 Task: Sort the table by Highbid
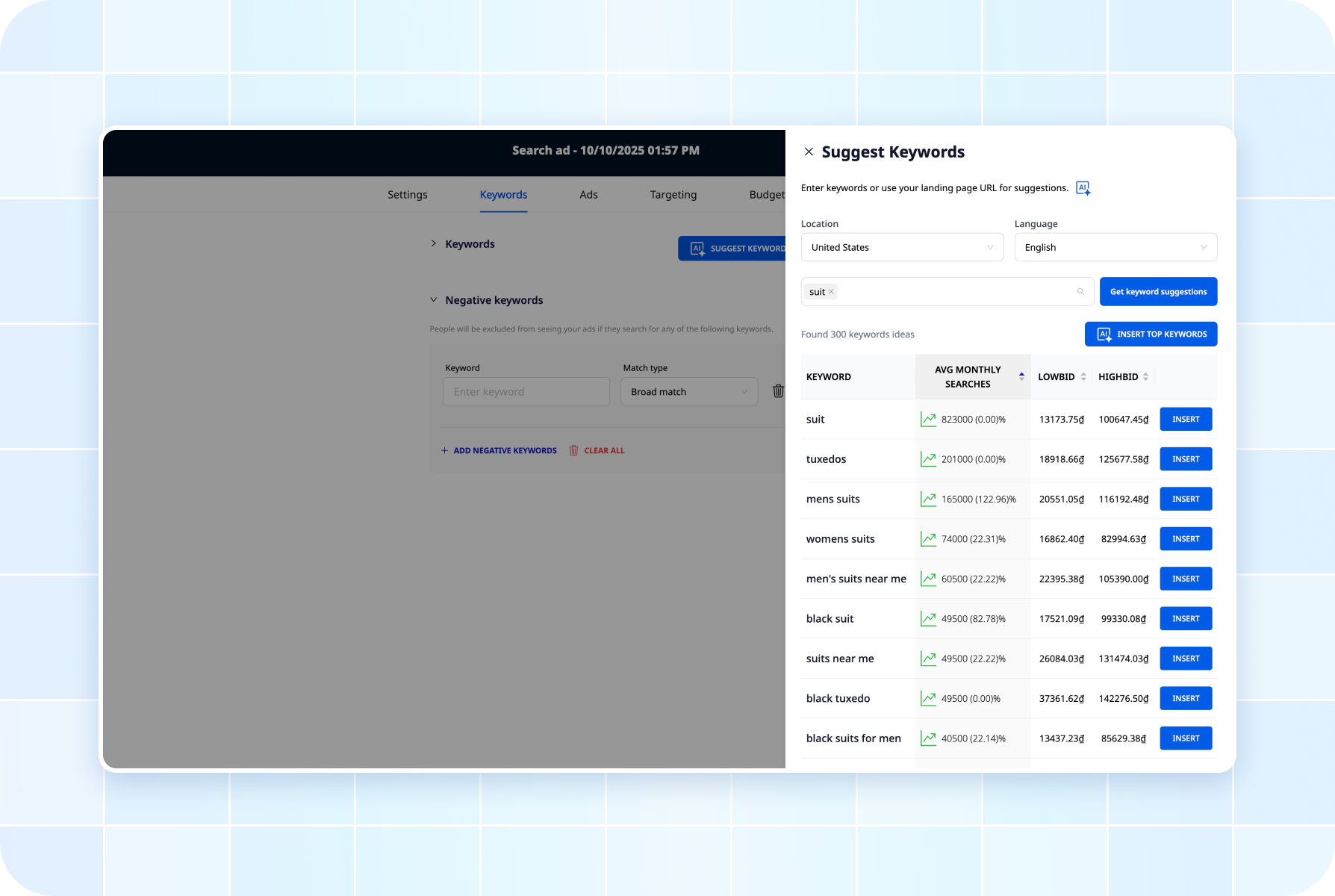click(1145, 377)
